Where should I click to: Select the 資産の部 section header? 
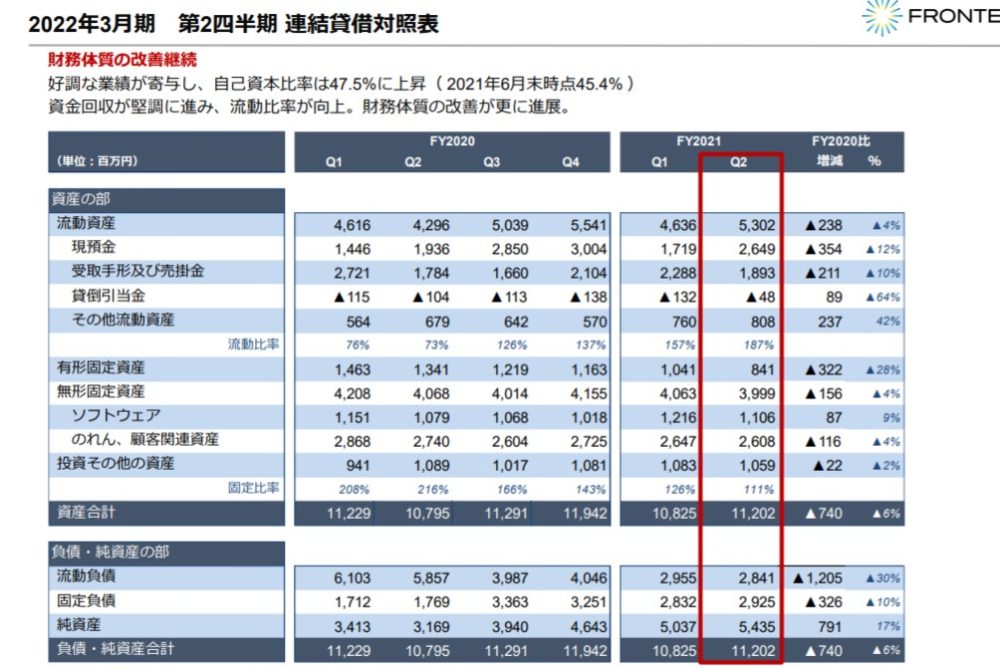click(83, 198)
